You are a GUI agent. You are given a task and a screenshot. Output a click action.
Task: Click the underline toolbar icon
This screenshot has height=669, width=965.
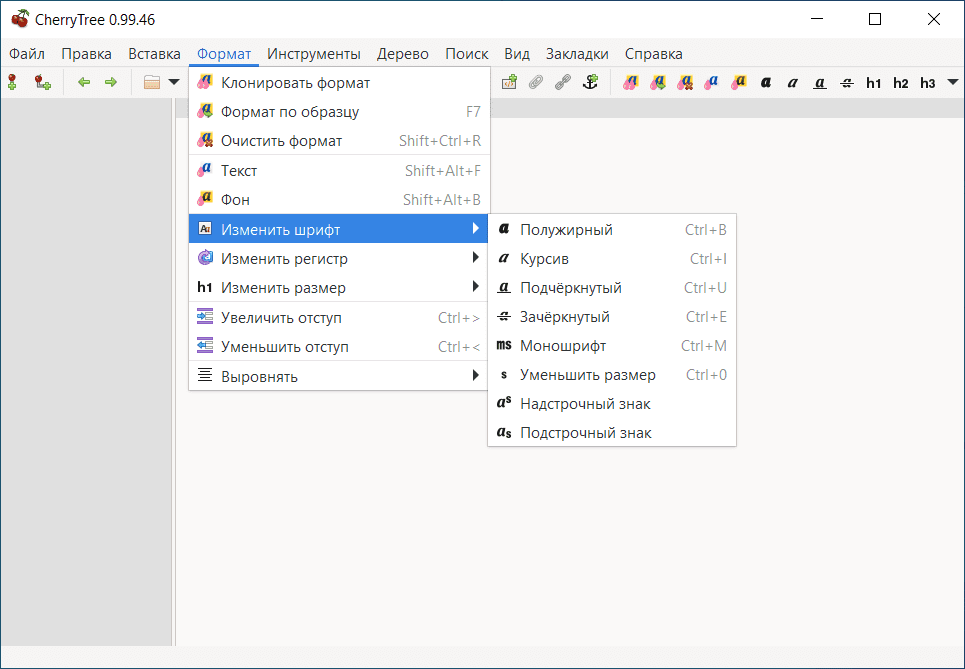pyautogui.click(x=820, y=82)
